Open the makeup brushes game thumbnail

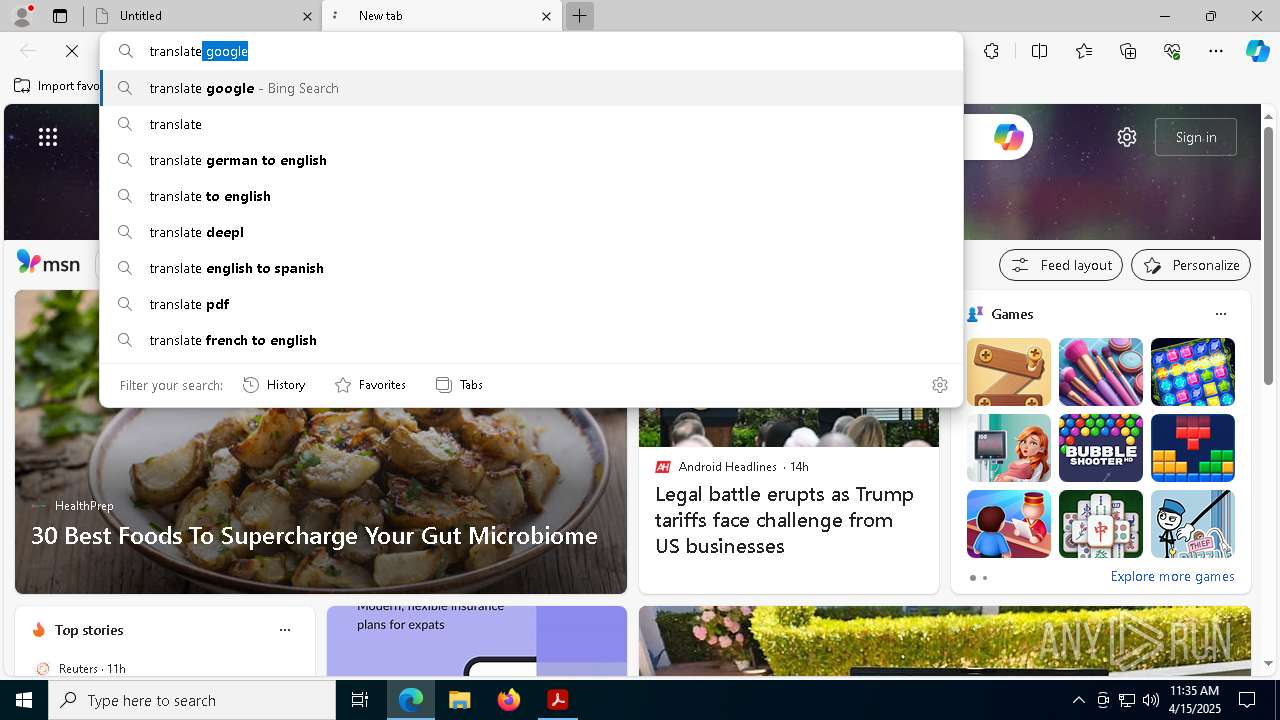coord(1101,372)
